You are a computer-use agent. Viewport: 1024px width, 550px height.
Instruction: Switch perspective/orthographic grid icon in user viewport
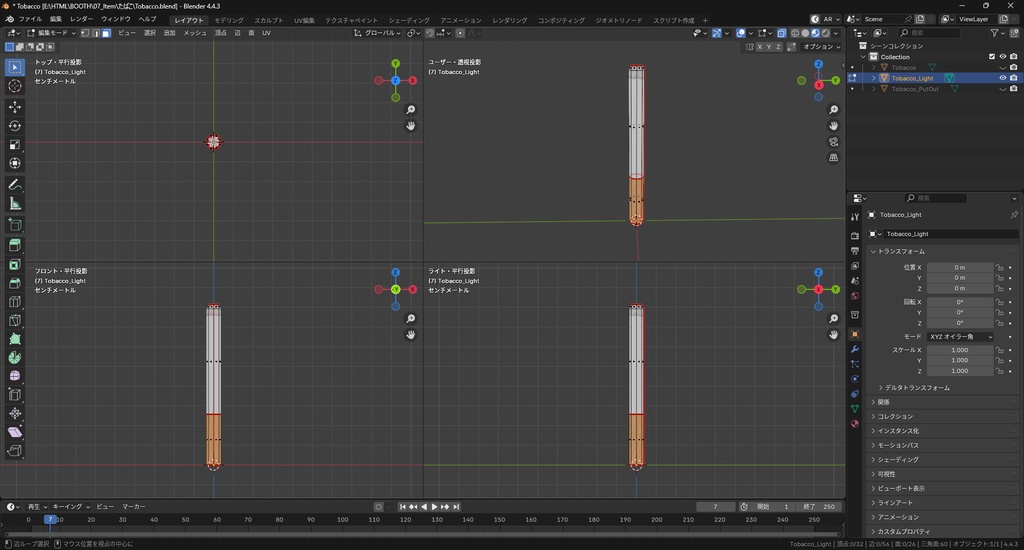(833, 157)
